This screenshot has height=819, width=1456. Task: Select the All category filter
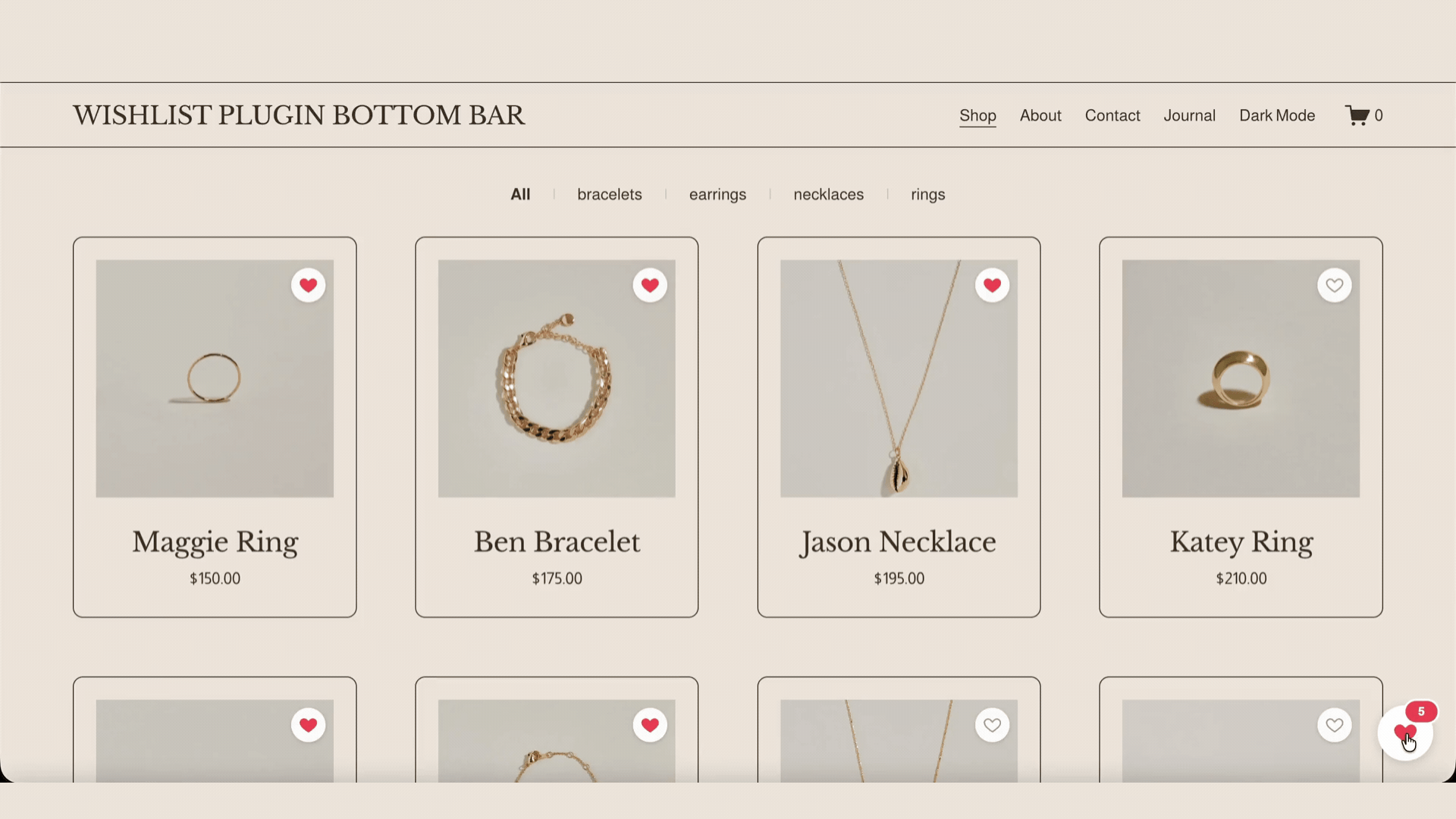point(520,194)
